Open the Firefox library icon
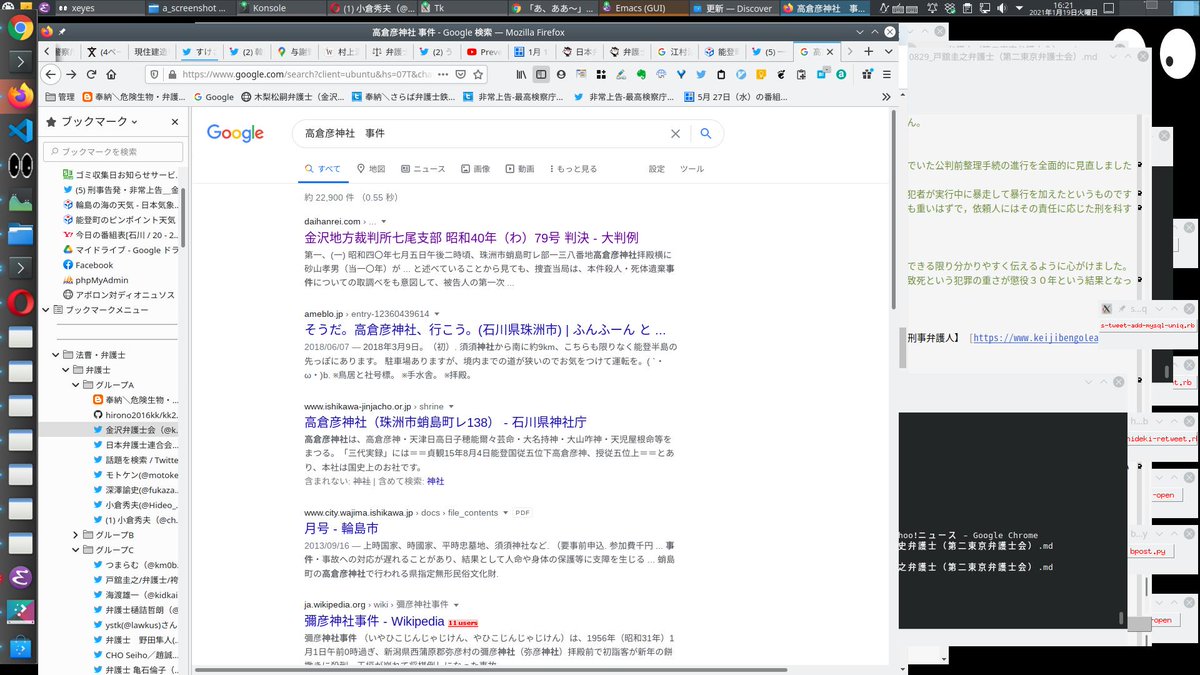Viewport: 1200px width, 675px height. [x=522, y=74]
